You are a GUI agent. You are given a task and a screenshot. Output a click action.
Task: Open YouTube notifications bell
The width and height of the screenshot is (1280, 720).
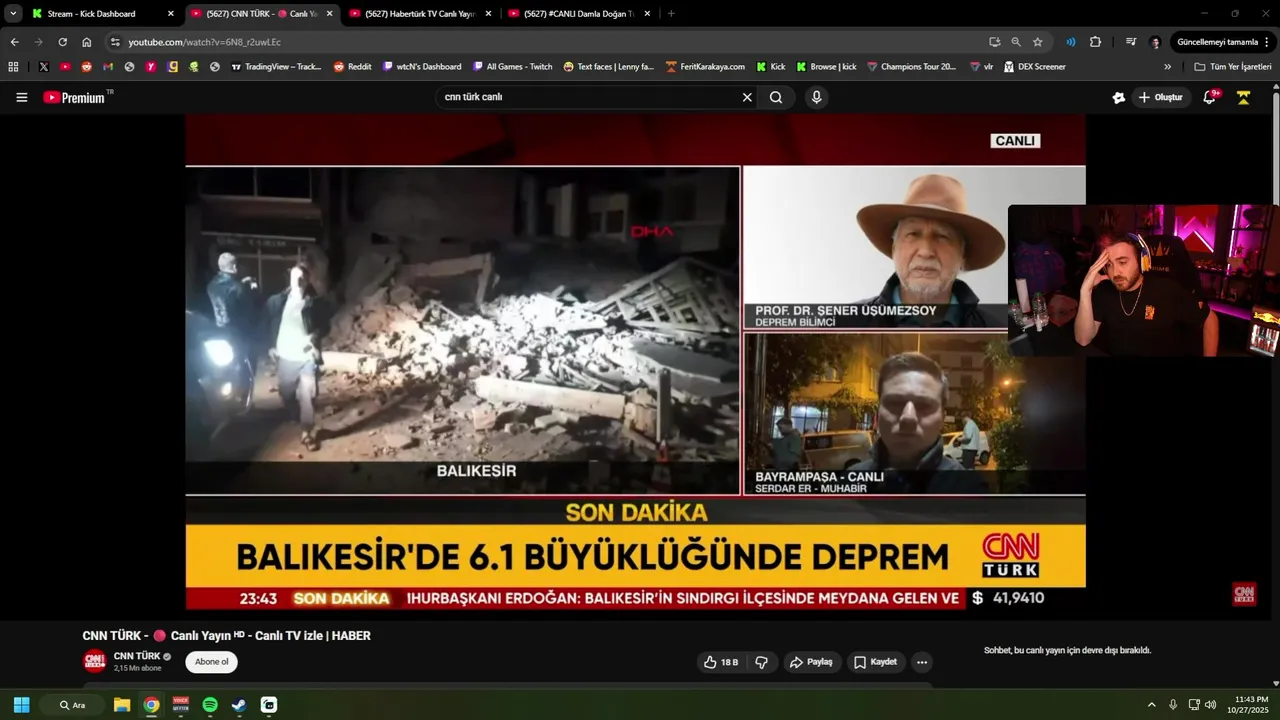pyautogui.click(x=1209, y=97)
